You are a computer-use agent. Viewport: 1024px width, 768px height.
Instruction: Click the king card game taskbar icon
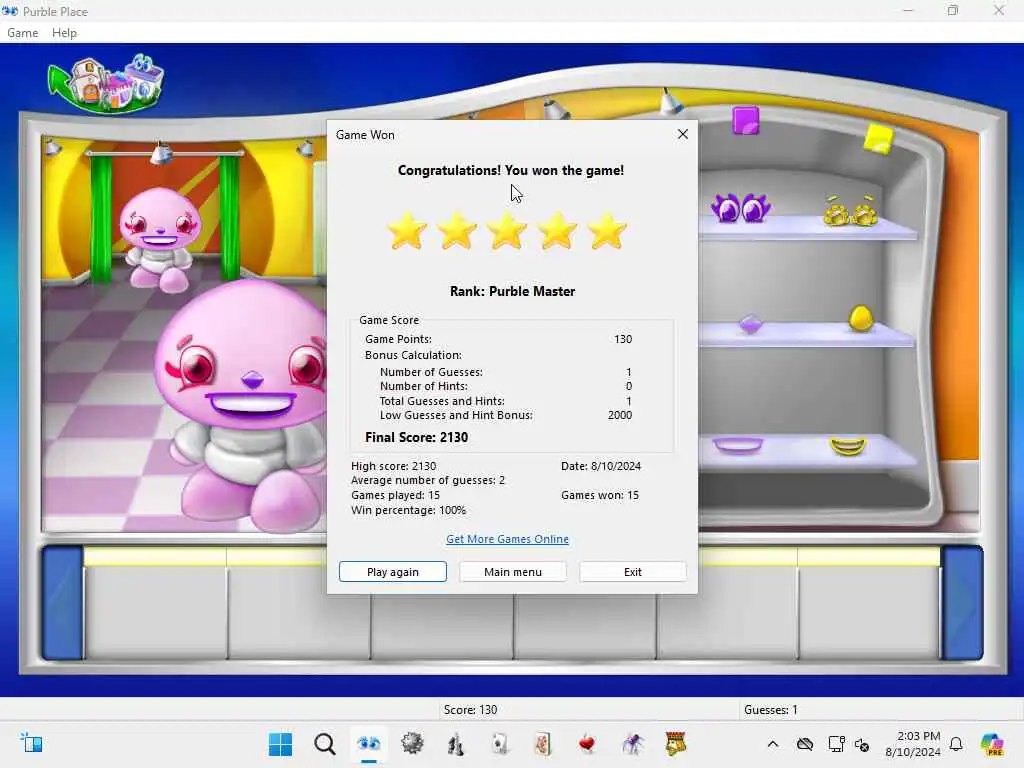point(676,744)
